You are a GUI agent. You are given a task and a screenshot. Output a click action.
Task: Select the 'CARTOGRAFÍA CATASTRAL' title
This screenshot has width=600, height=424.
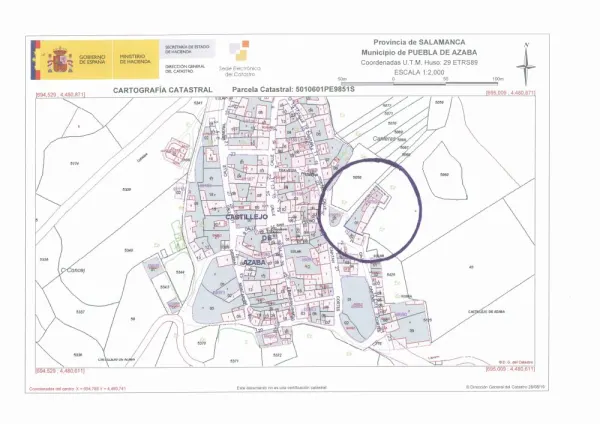pyautogui.click(x=163, y=90)
